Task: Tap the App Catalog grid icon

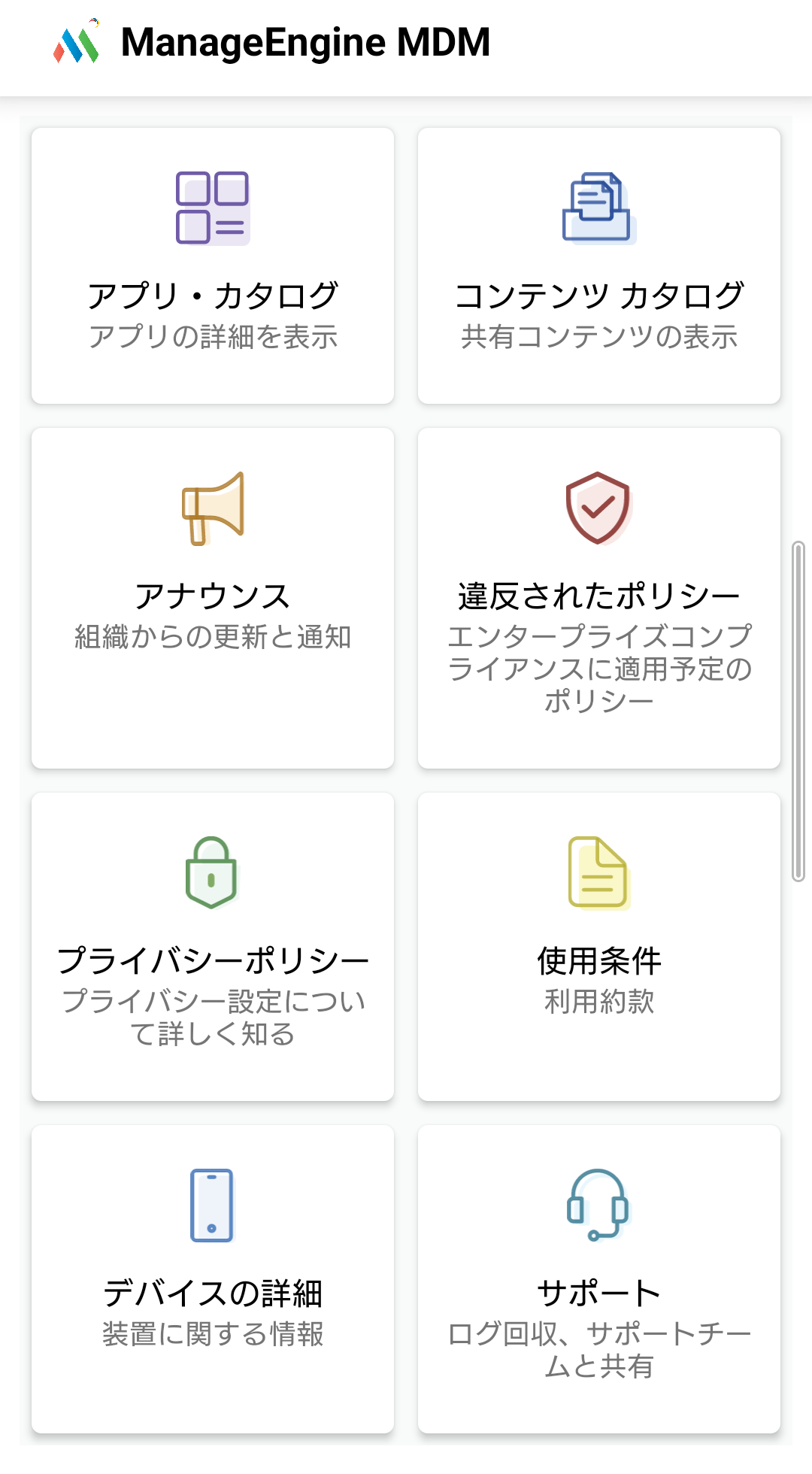Action: (213, 208)
